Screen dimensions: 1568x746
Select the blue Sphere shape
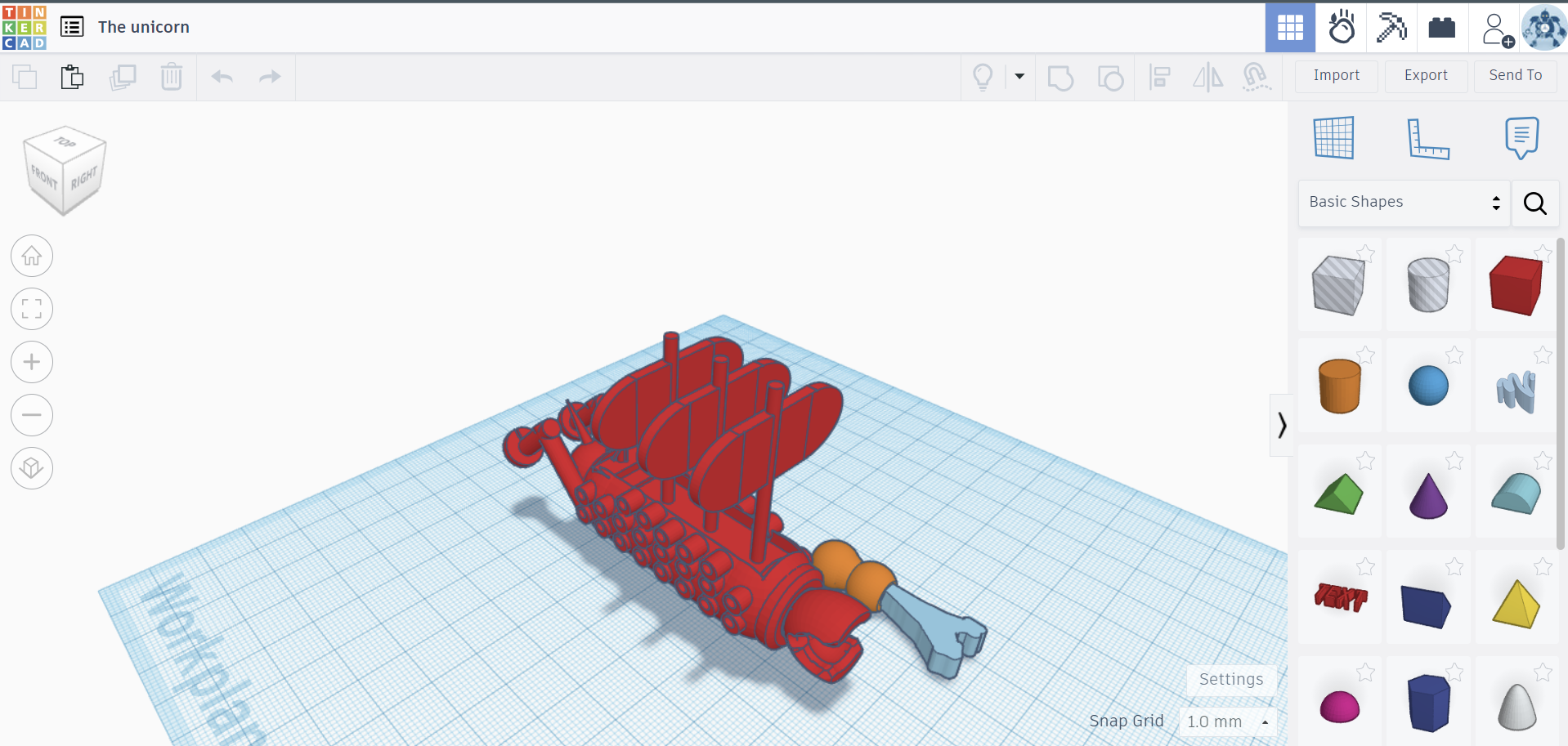(x=1428, y=386)
